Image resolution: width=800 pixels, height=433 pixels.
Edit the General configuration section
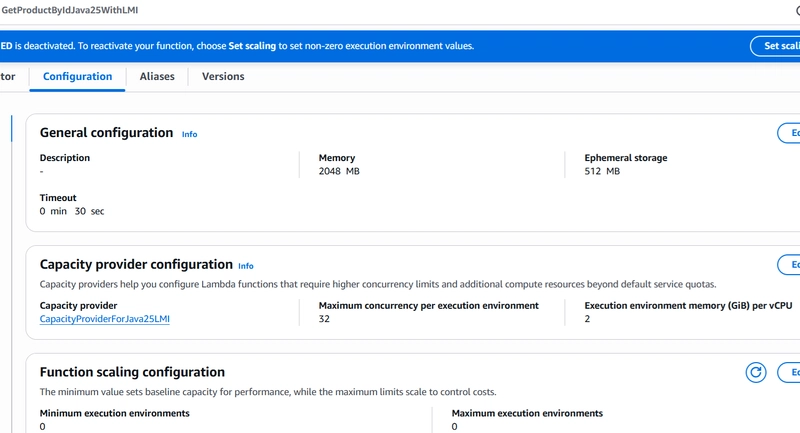(x=789, y=133)
